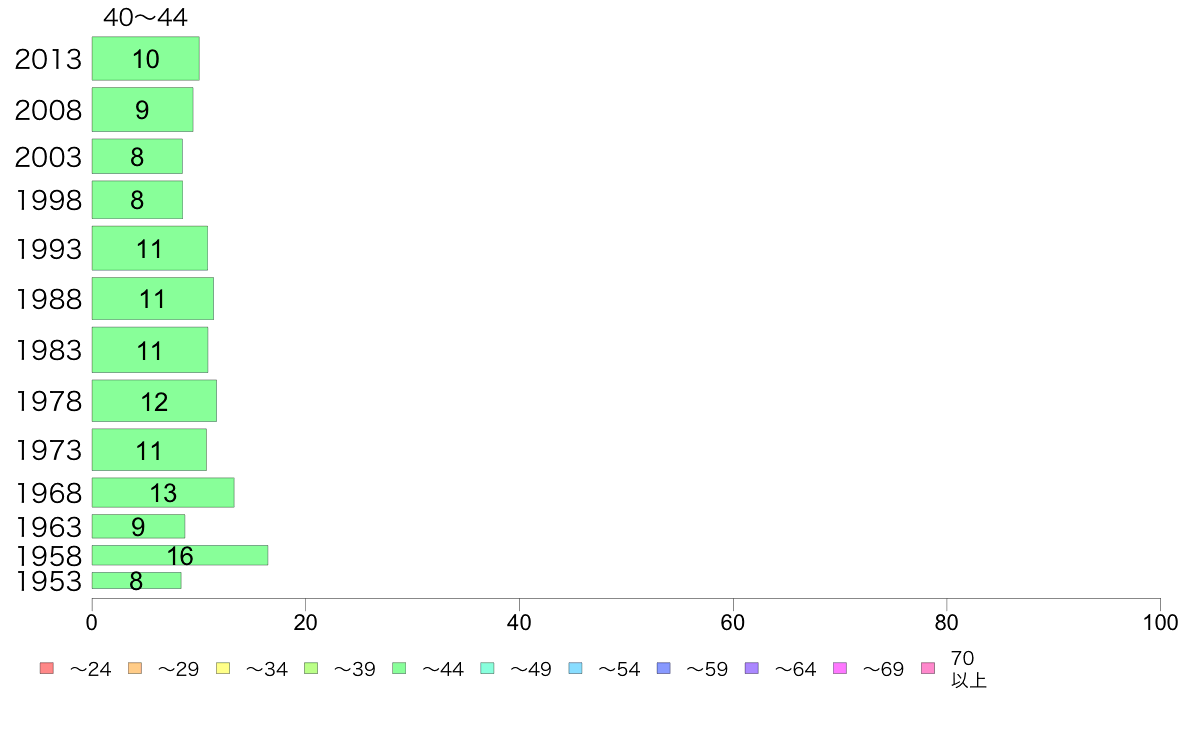Screen dimensions: 1188x736
Task: Select the magenta ~69 legend swatch
Action: [839, 668]
